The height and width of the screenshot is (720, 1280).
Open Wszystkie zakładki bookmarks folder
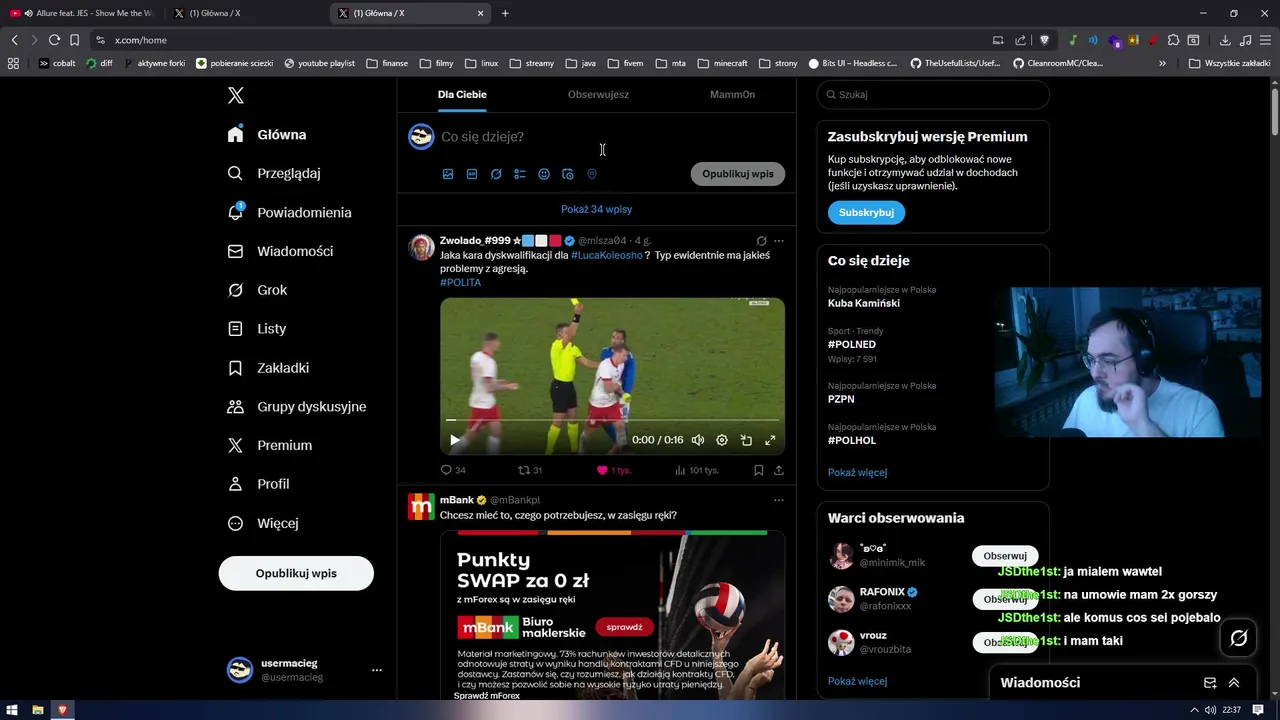tap(1229, 63)
